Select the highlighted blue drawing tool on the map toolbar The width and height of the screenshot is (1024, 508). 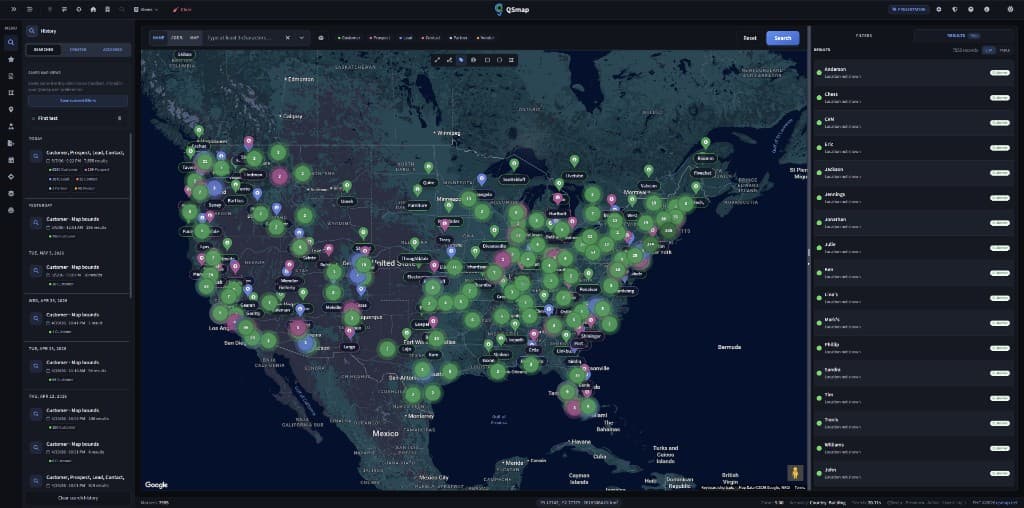coord(461,60)
